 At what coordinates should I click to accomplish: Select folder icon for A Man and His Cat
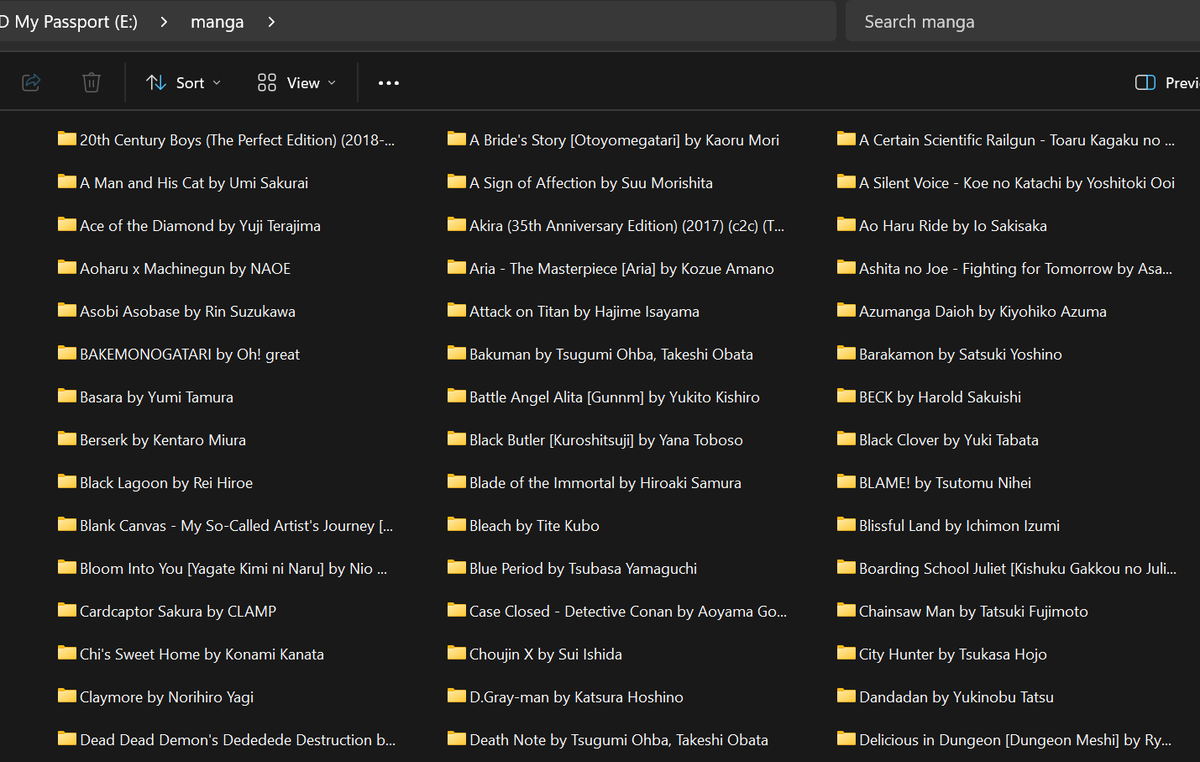click(67, 182)
